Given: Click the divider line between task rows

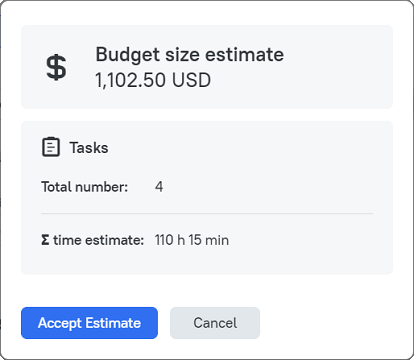Looking at the screenshot, I should pos(207,213).
